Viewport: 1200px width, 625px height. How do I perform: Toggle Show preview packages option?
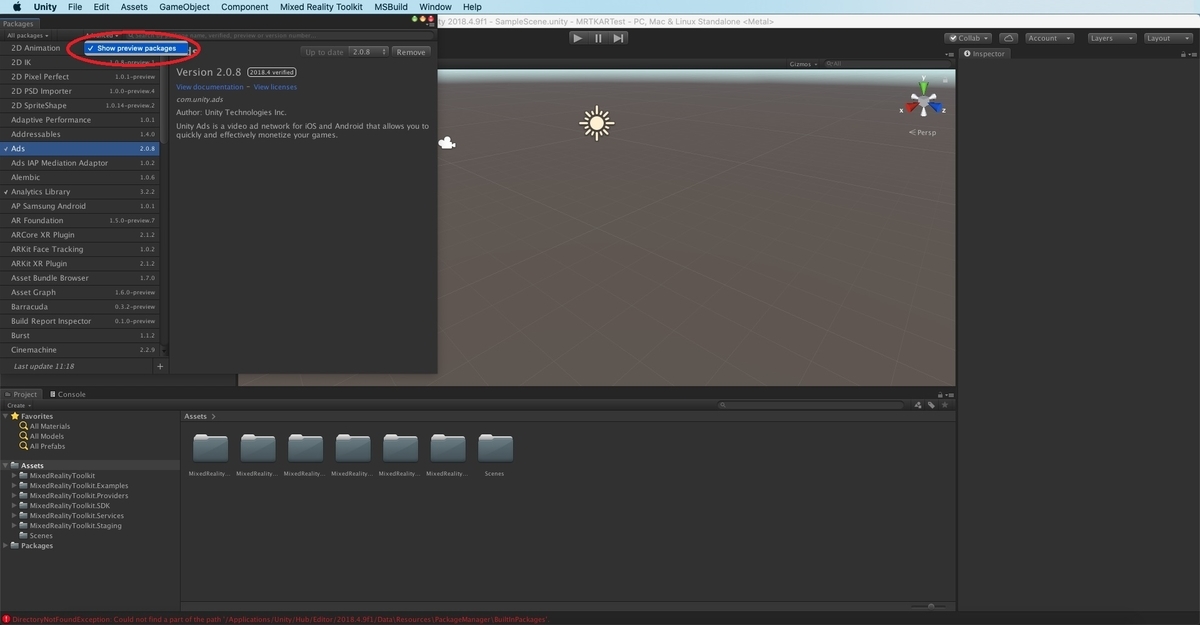136,48
